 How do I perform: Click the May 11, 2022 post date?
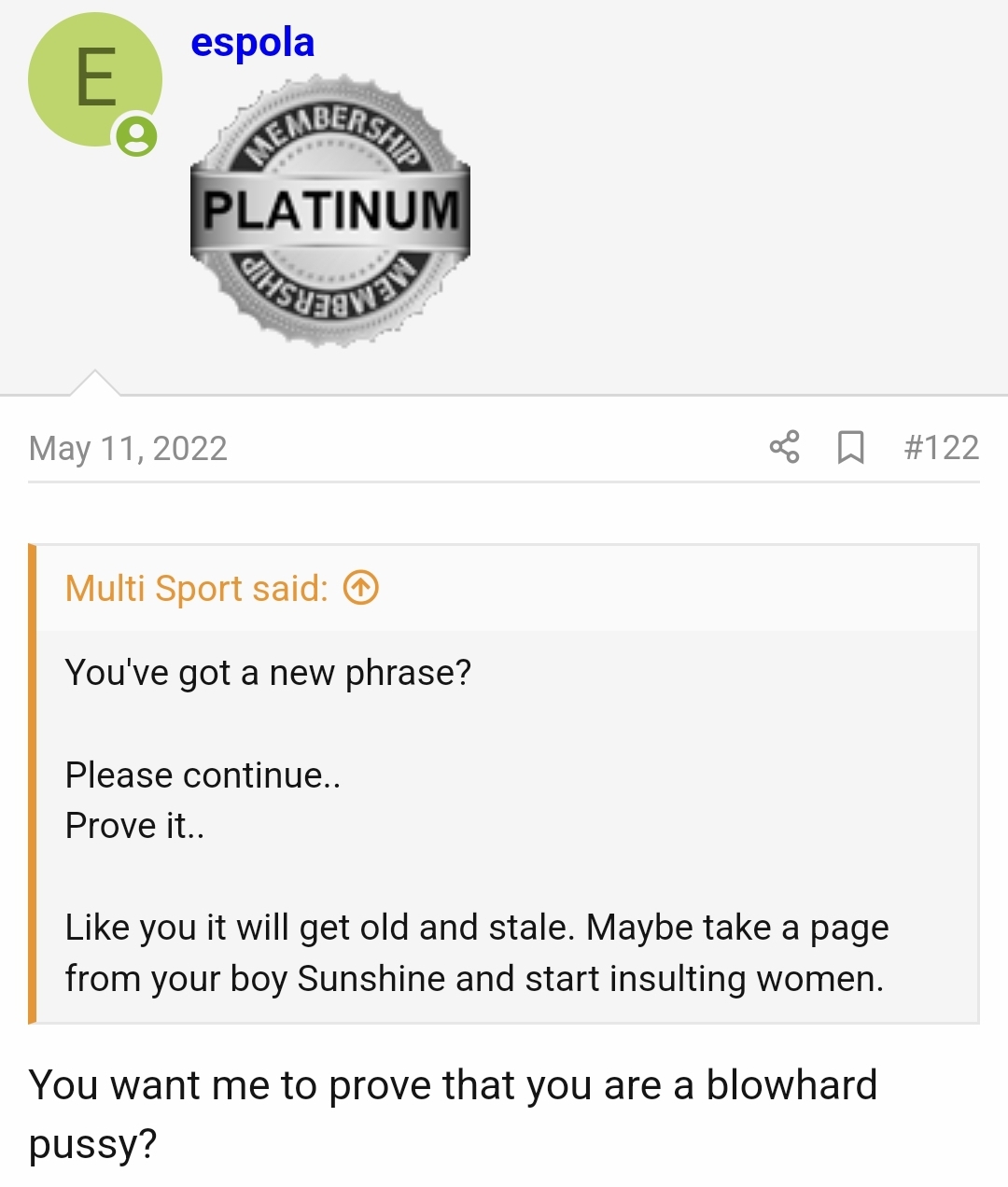pos(128,448)
